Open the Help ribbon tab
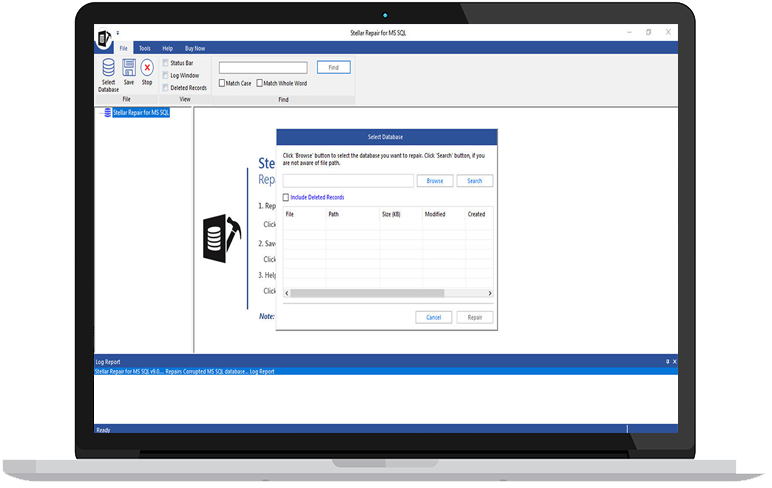Screen dimensions: 772x488 (x=167, y=48)
